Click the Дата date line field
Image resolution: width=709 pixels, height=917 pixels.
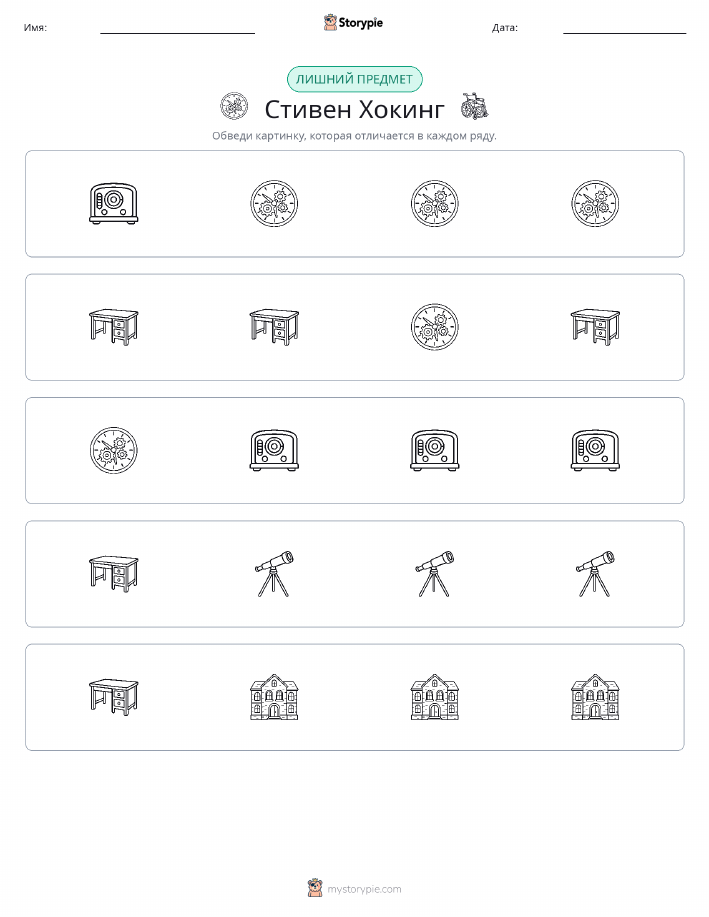624,27
